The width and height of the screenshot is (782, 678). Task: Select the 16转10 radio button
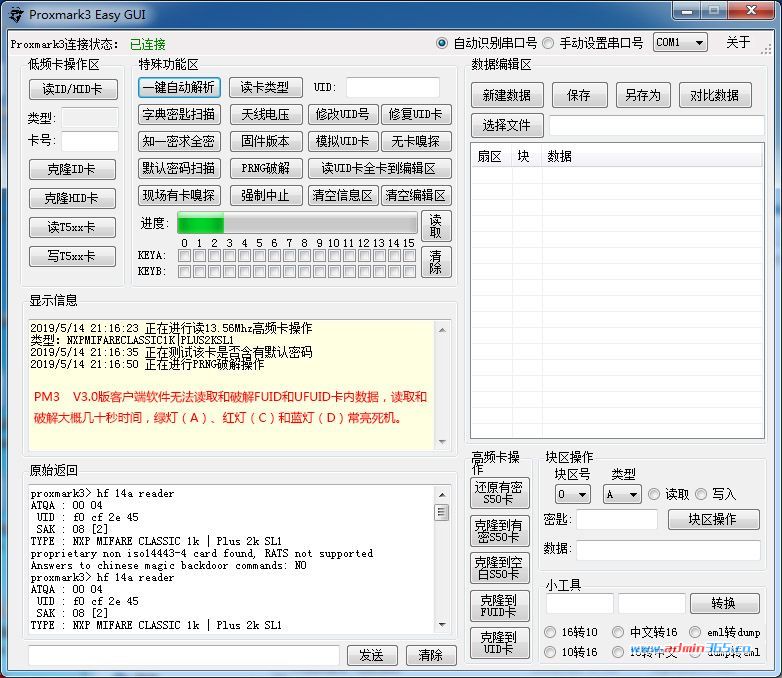pyautogui.click(x=550, y=632)
